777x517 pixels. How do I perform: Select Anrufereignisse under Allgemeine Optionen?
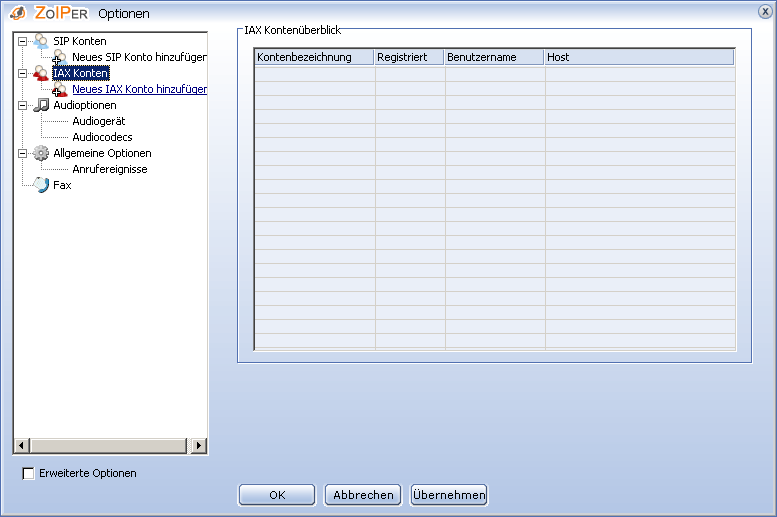109,169
